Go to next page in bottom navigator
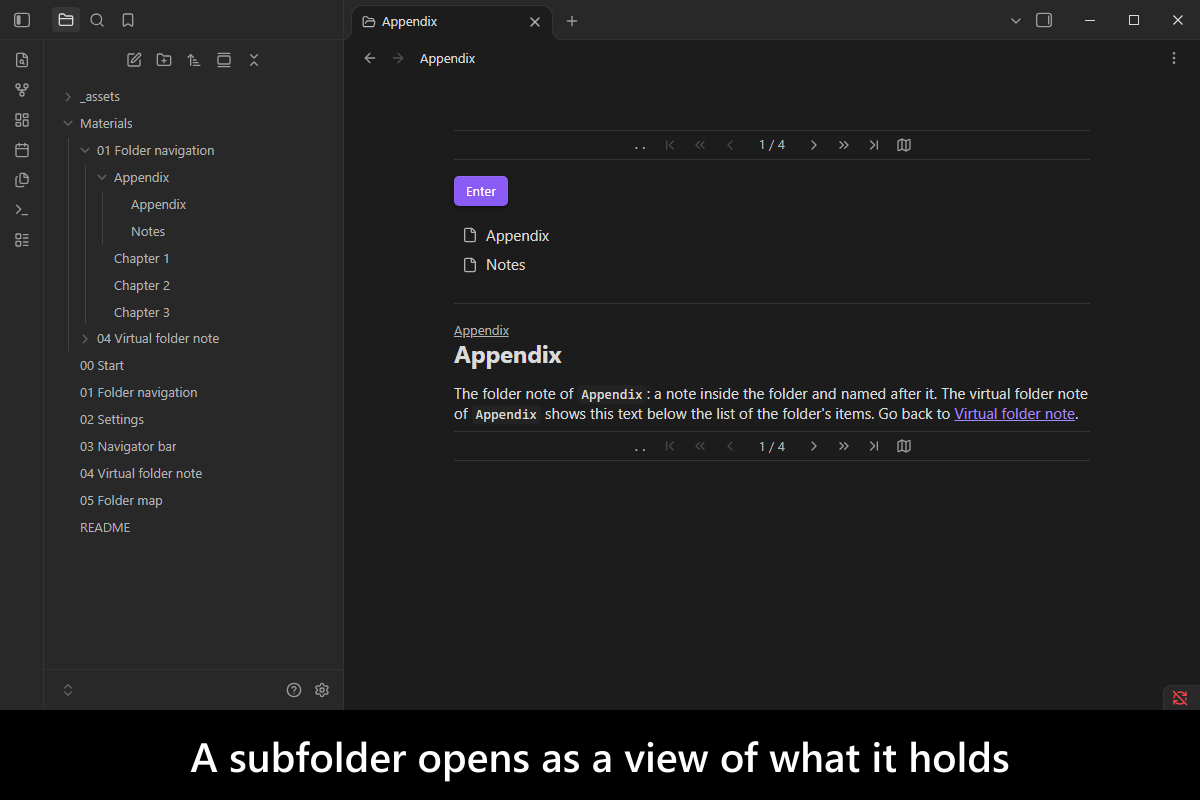 [814, 446]
